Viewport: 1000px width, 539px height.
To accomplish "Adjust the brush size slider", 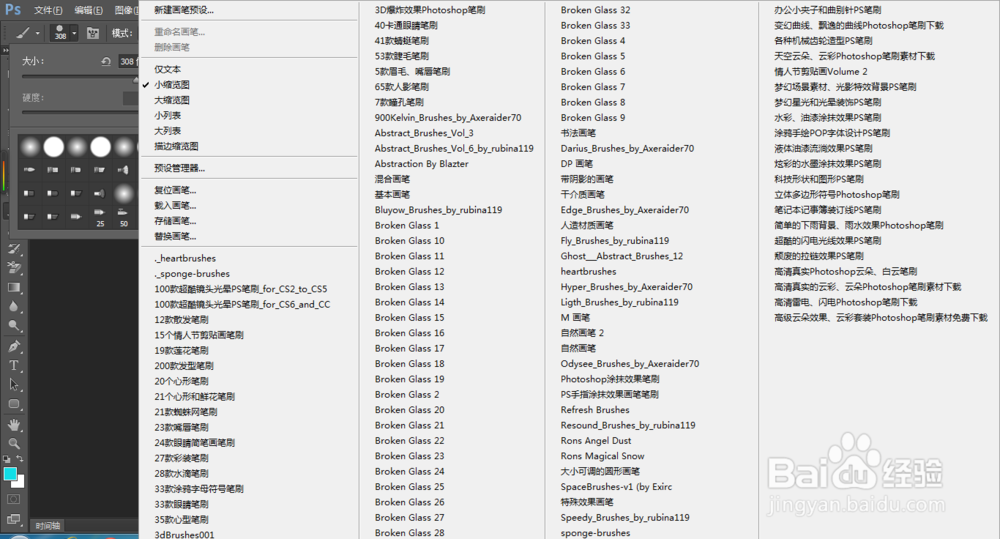I will [x=80, y=77].
